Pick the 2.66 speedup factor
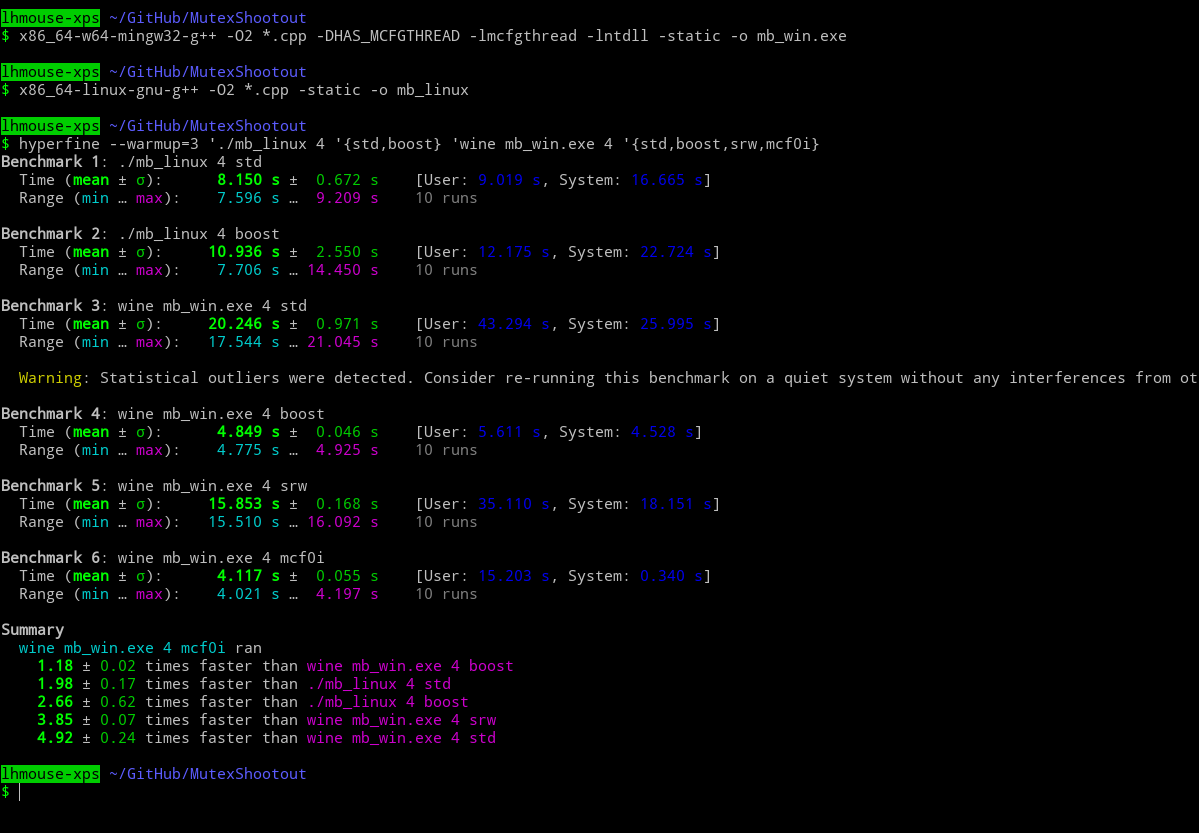Image resolution: width=1199 pixels, height=833 pixels. click(x=55, y=702)
